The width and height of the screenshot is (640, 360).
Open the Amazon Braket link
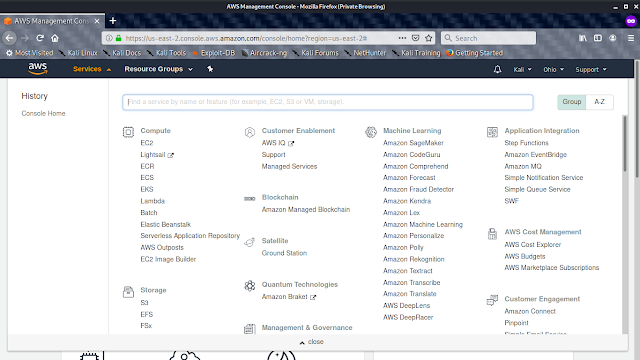pyautogui.click(x=289, y=297)
